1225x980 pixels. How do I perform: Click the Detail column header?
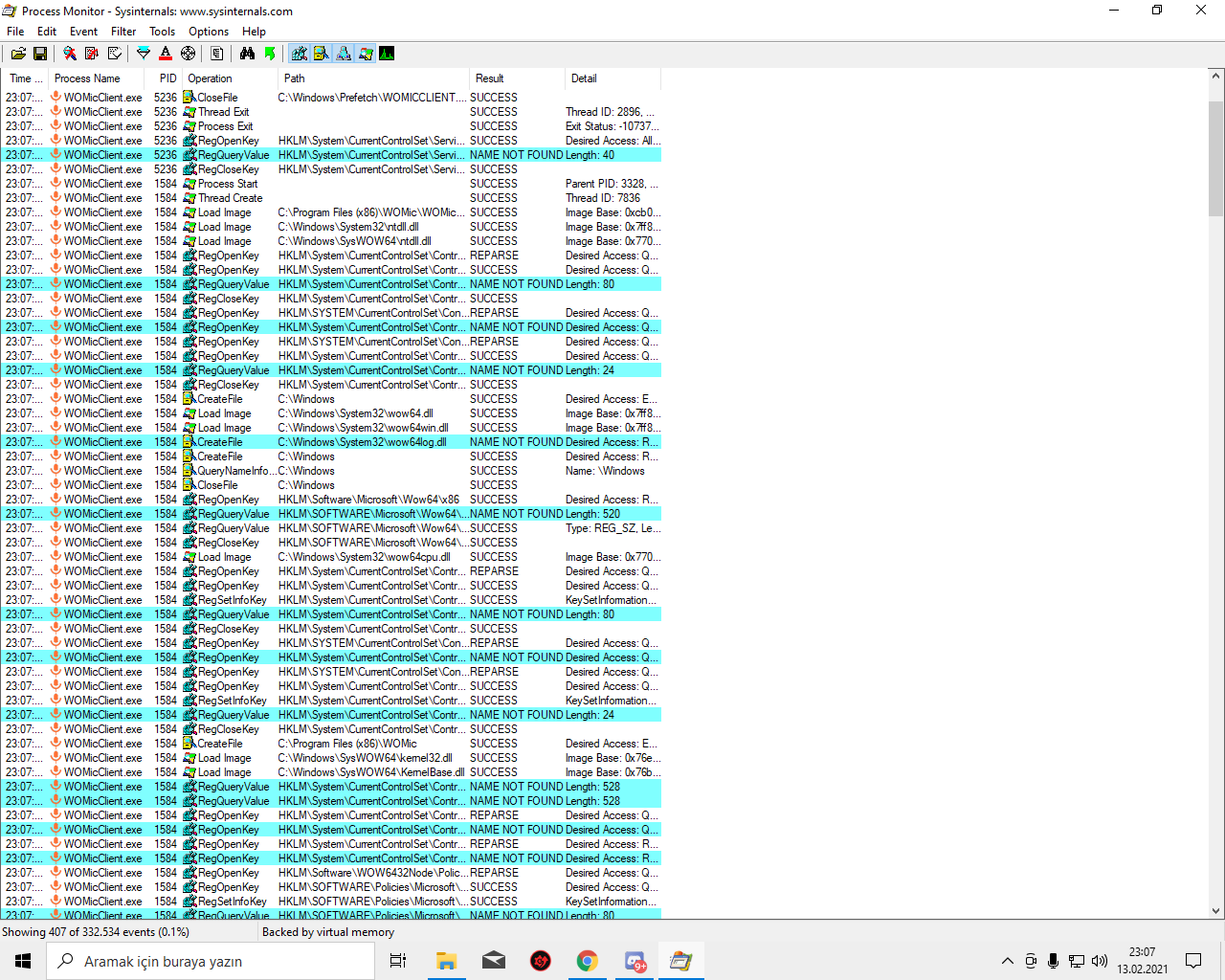[x=612, y=78]
